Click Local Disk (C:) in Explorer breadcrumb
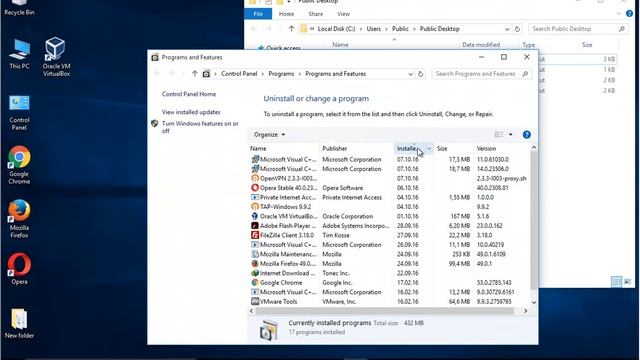This screenshot has height=360, width=640. tap(336, 29)
